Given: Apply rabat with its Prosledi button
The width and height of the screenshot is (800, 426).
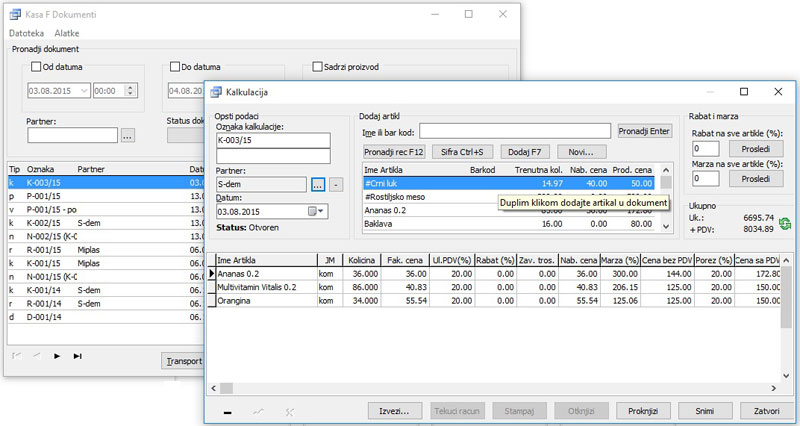Looking at the screenshot, I should (756, 148).
